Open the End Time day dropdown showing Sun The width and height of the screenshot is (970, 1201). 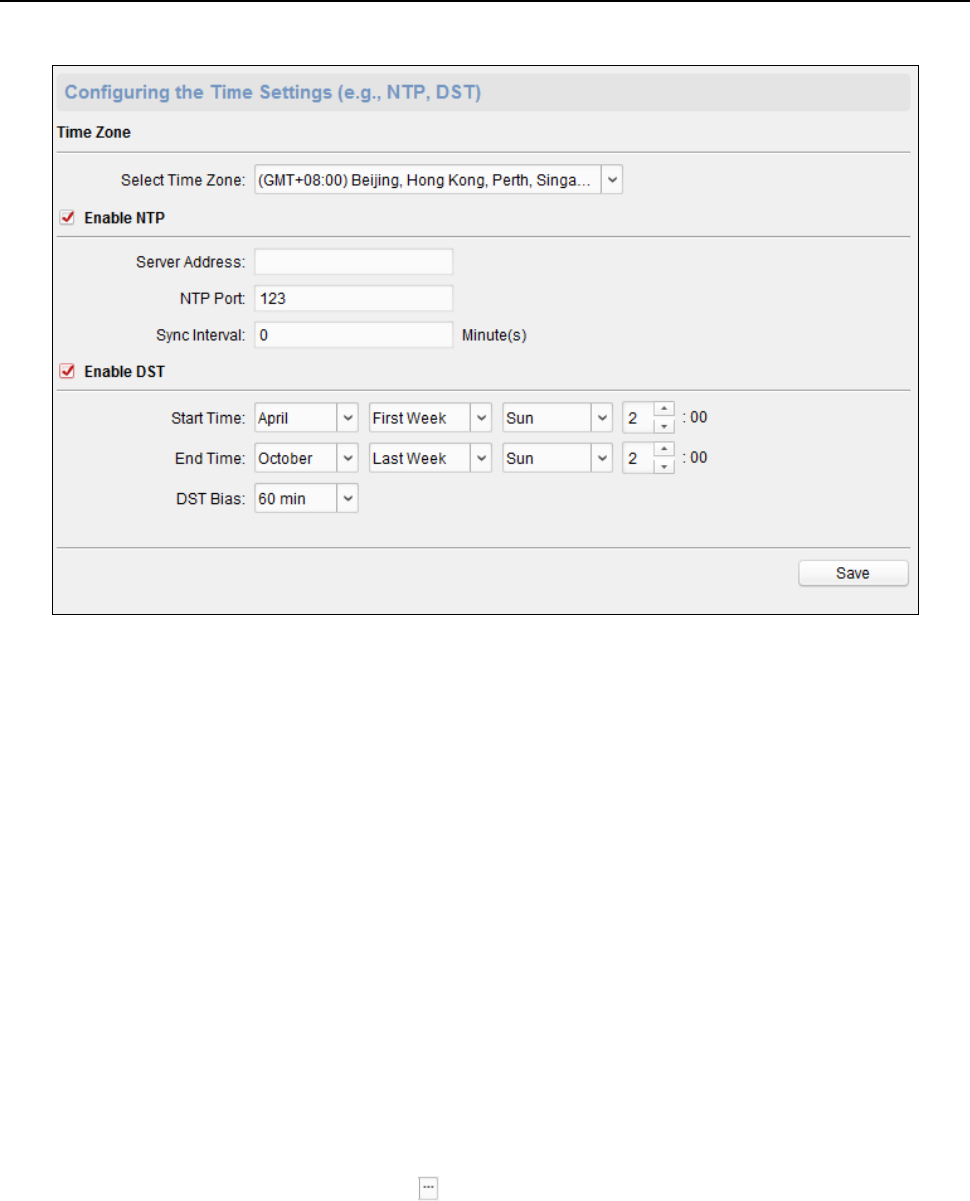click(557, 458)
